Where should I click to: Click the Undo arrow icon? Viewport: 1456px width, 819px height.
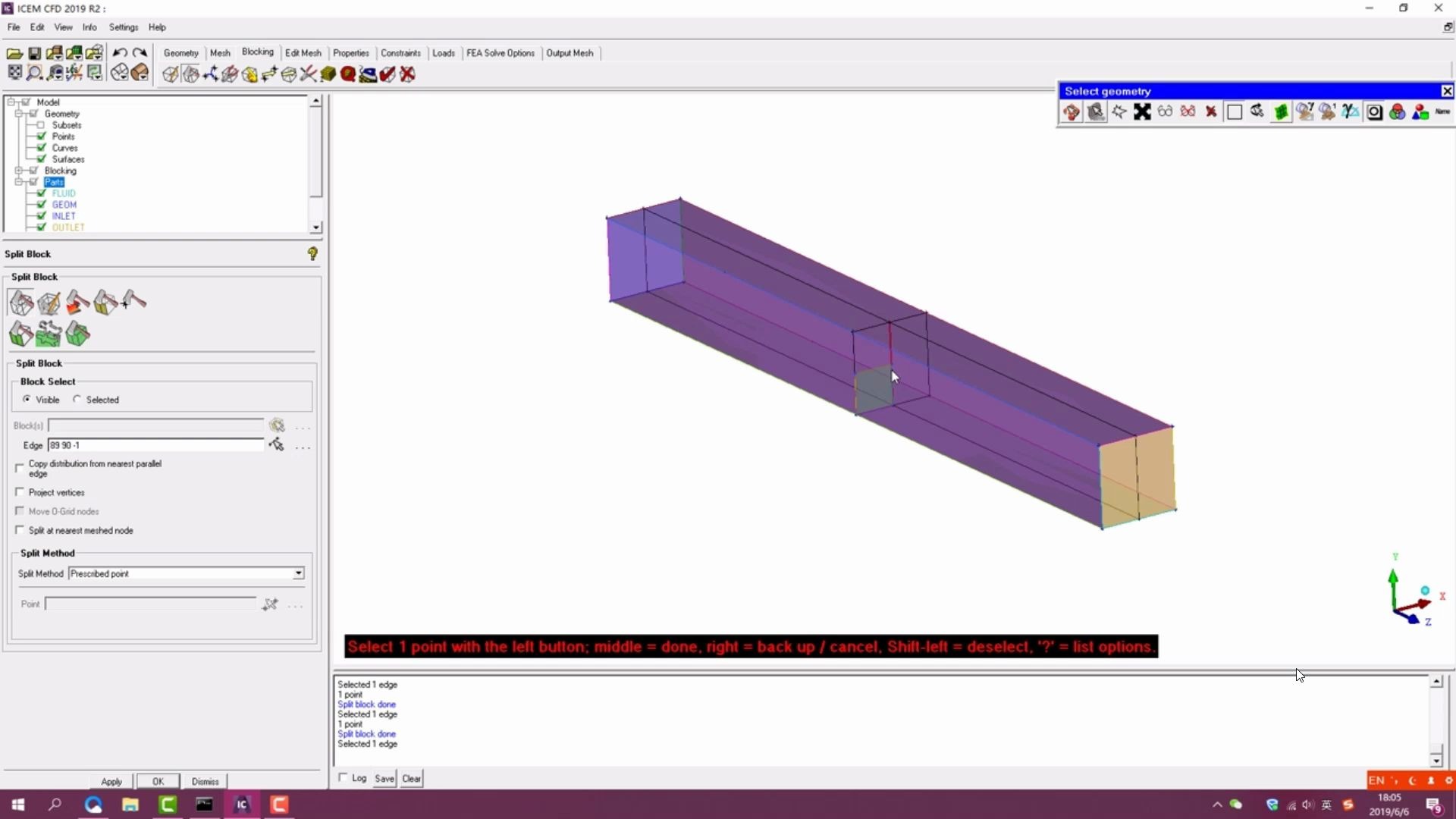click(x=120, y=53)
